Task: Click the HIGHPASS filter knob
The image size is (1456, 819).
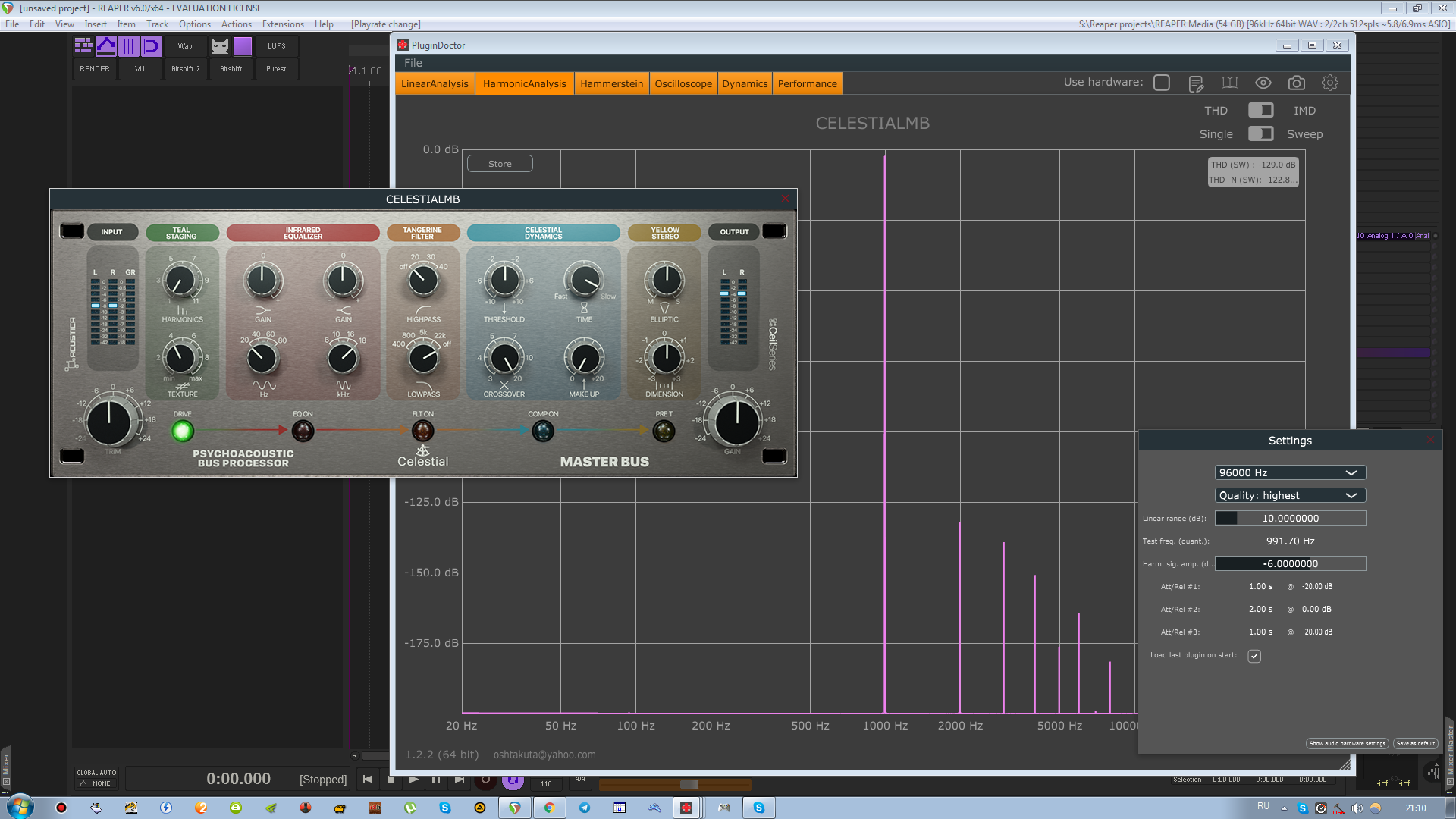Action: [423, 281]
